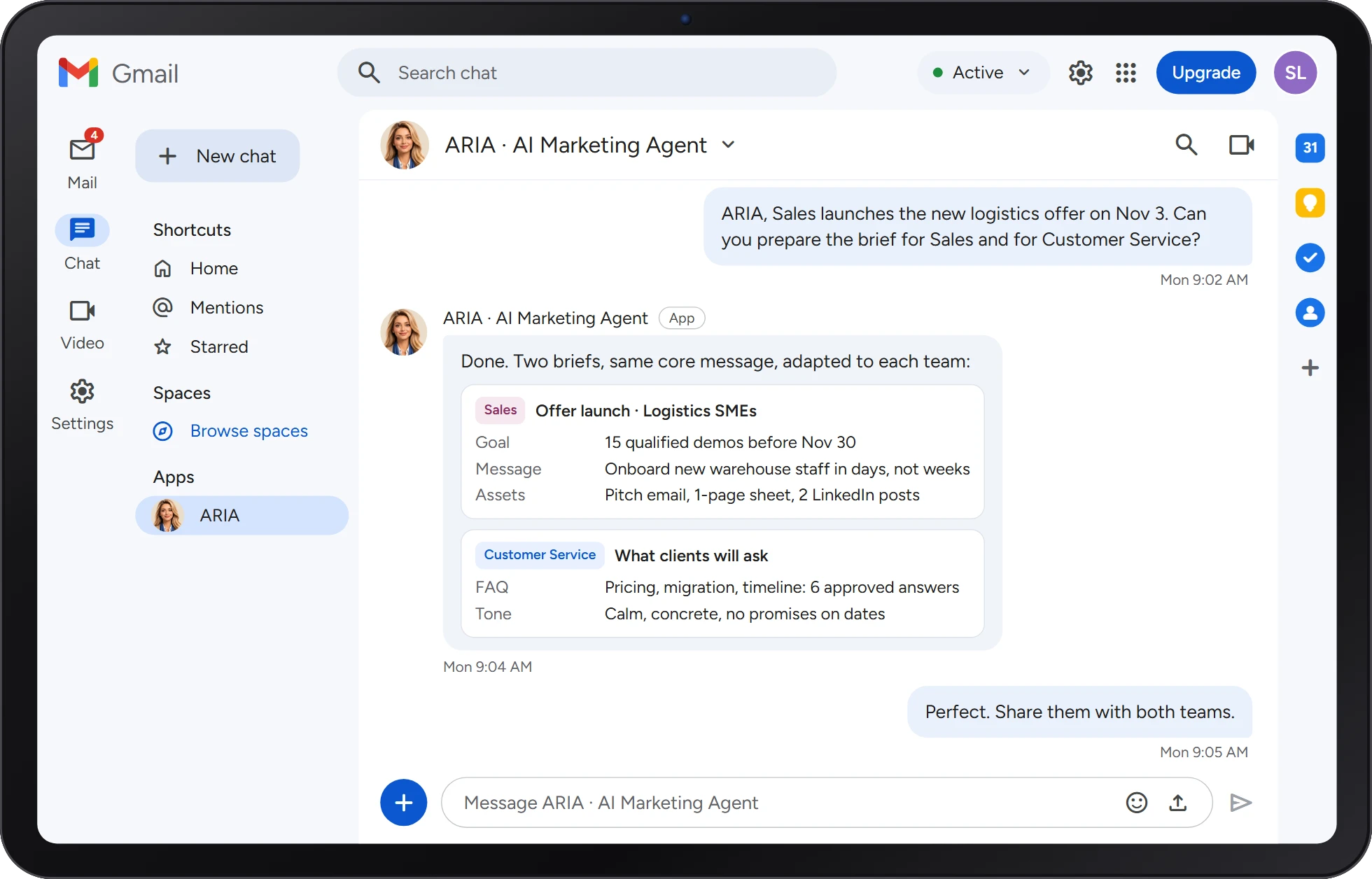The height and width of the screenshot is (879, 1372).
Task: Click the Sales tag on the brief card
Action: [500, 410]
